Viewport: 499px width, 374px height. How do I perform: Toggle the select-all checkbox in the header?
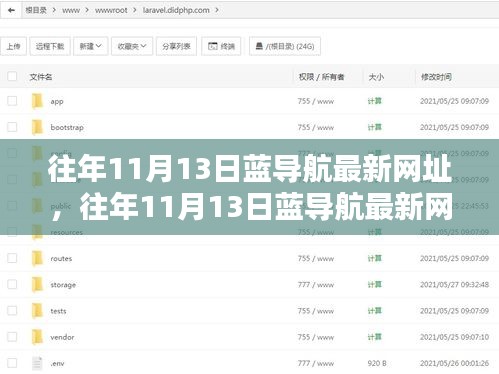(x=12, y=76)
